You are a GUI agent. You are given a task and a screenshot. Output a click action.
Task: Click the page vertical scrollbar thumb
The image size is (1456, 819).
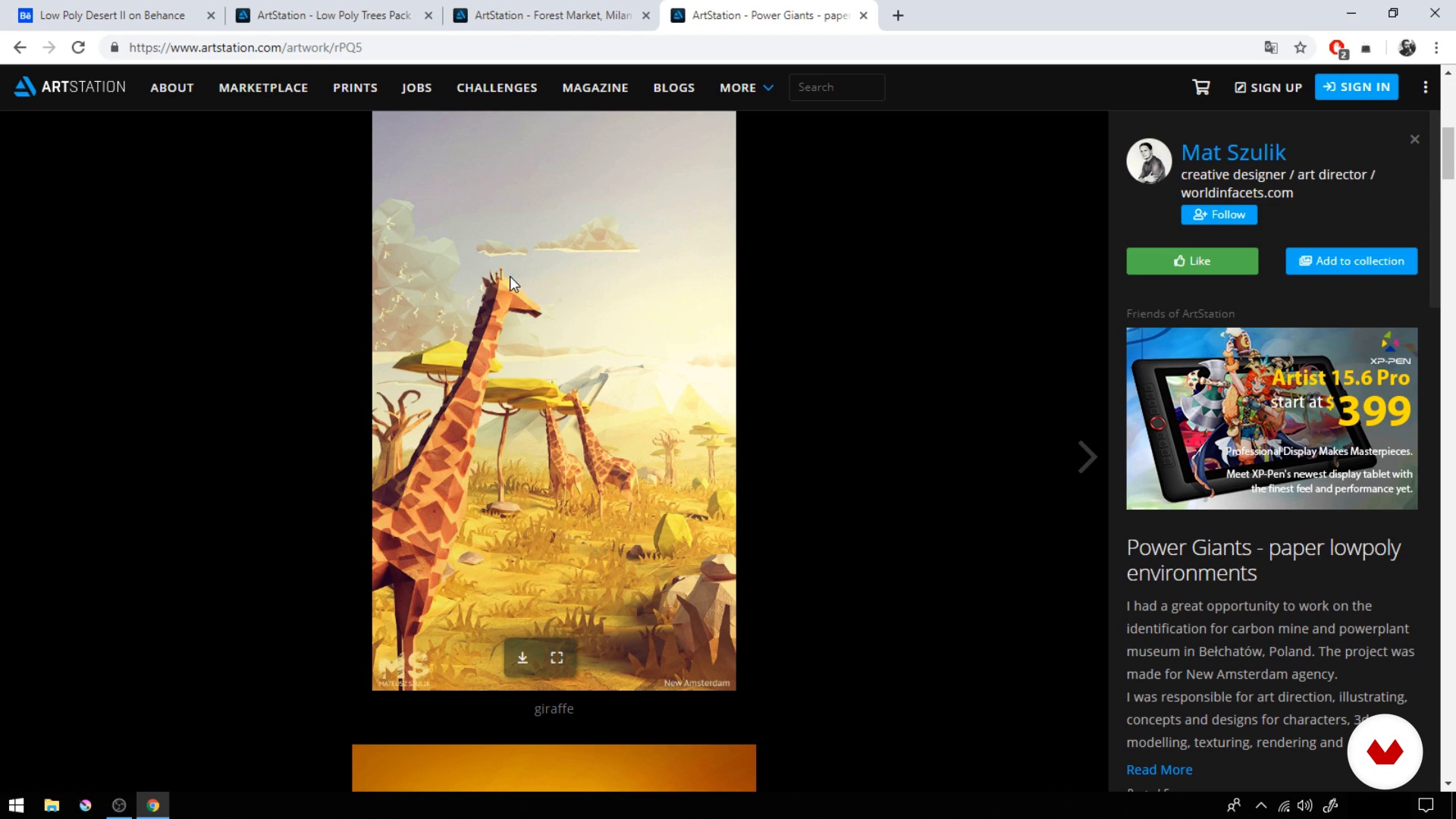pos(1448,153)
